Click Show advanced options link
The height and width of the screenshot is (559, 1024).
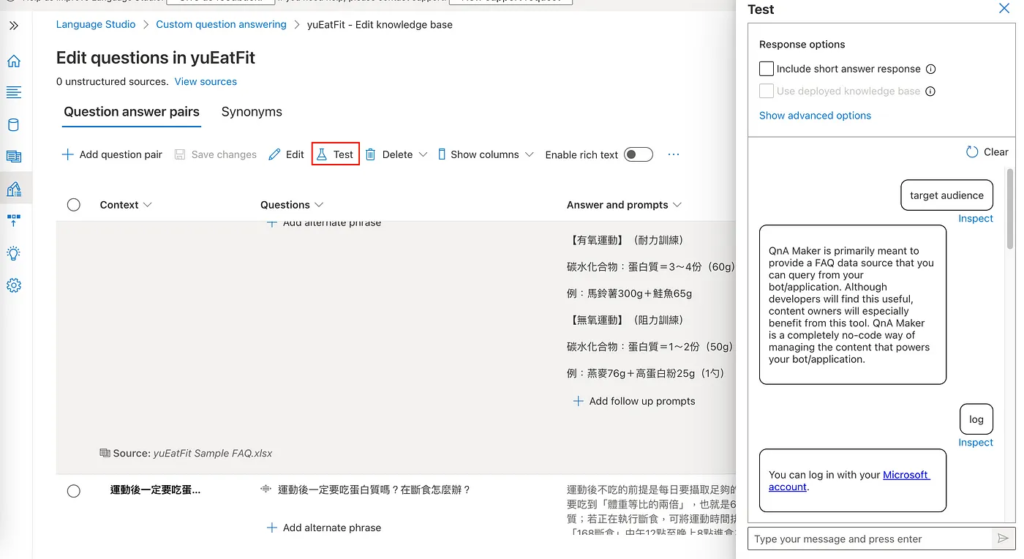[x=814, y=116]
